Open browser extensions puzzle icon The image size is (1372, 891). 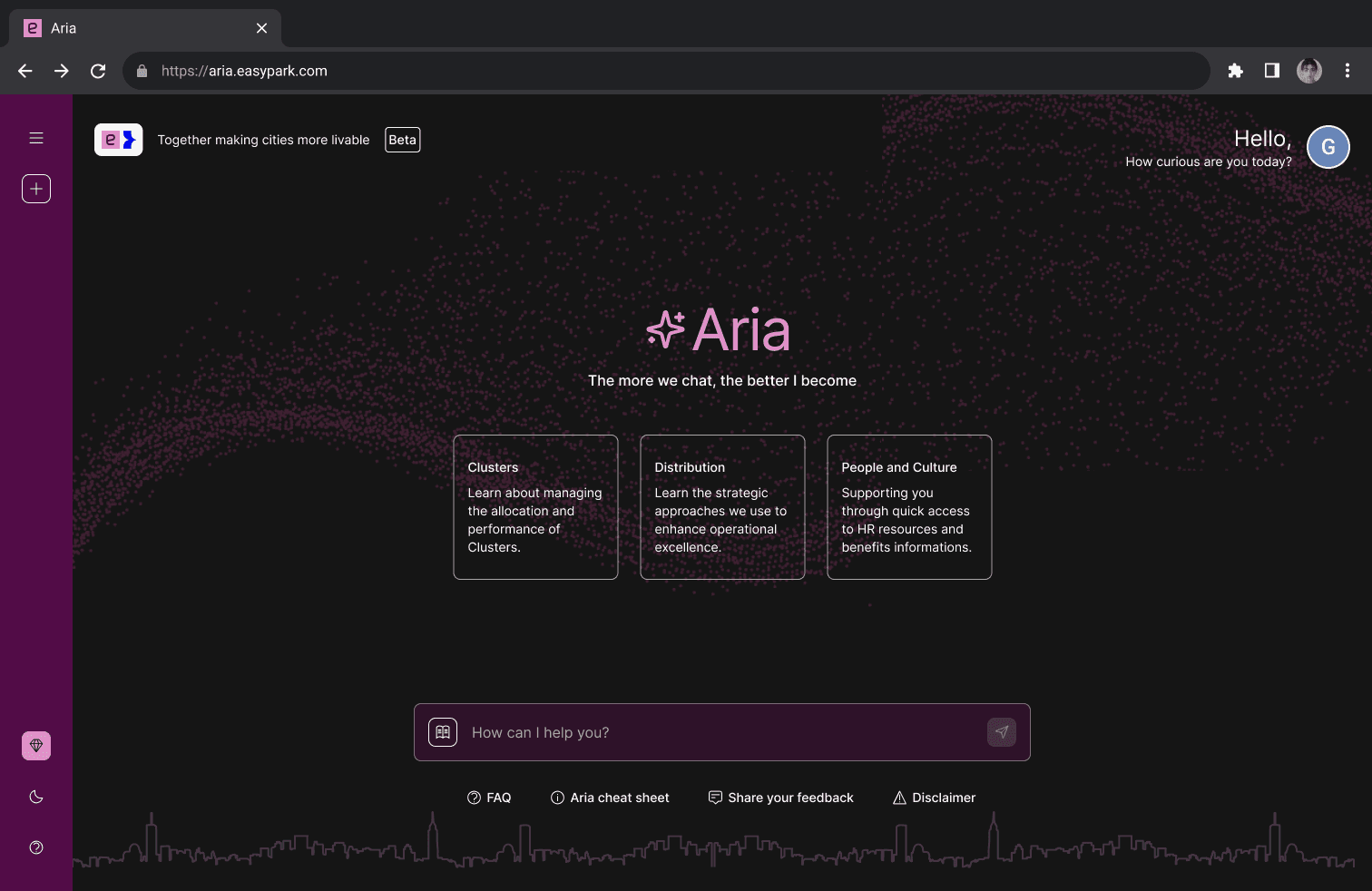(1235, 71)
